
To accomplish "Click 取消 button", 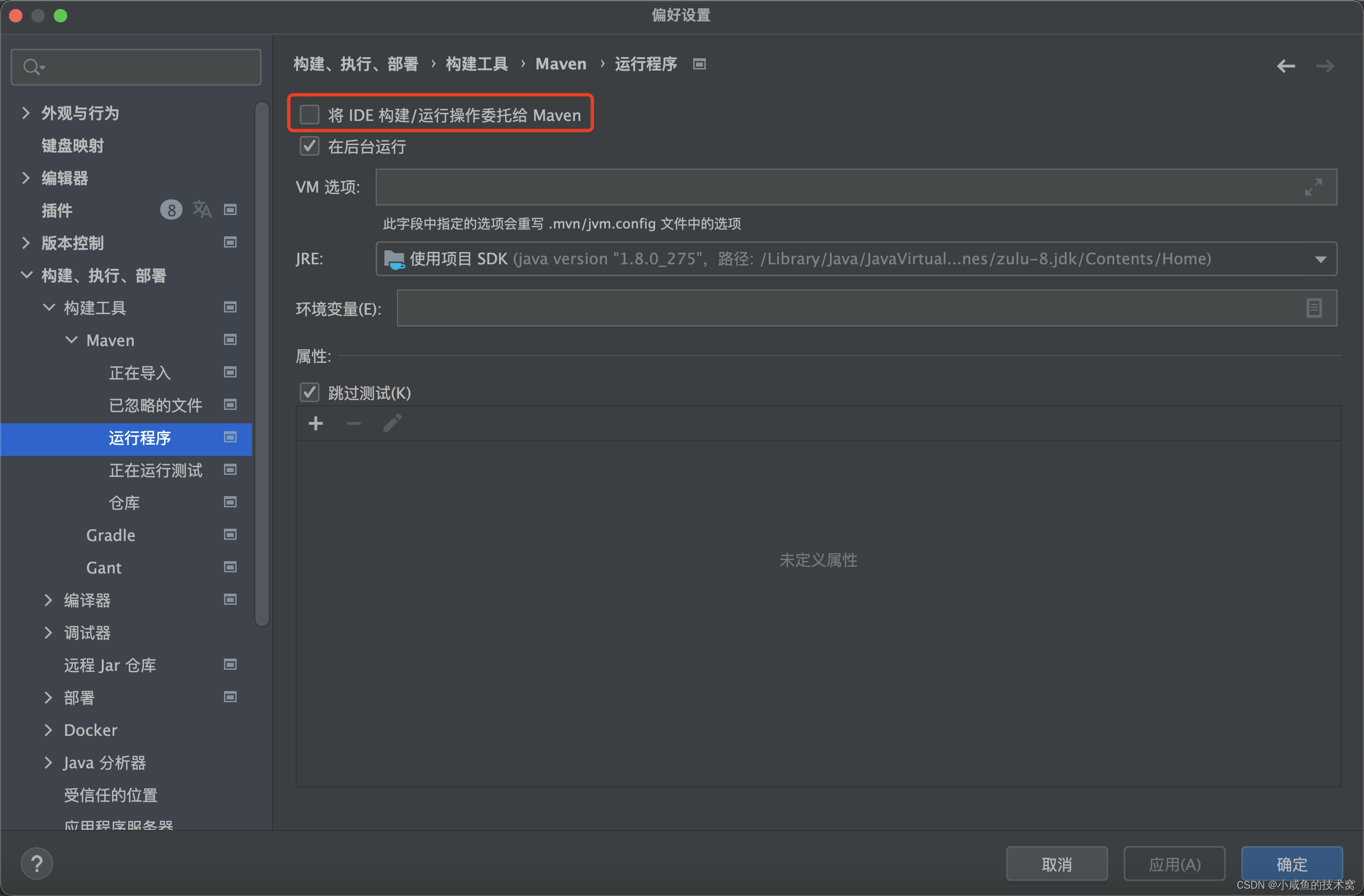I will tap(1056, 864).
